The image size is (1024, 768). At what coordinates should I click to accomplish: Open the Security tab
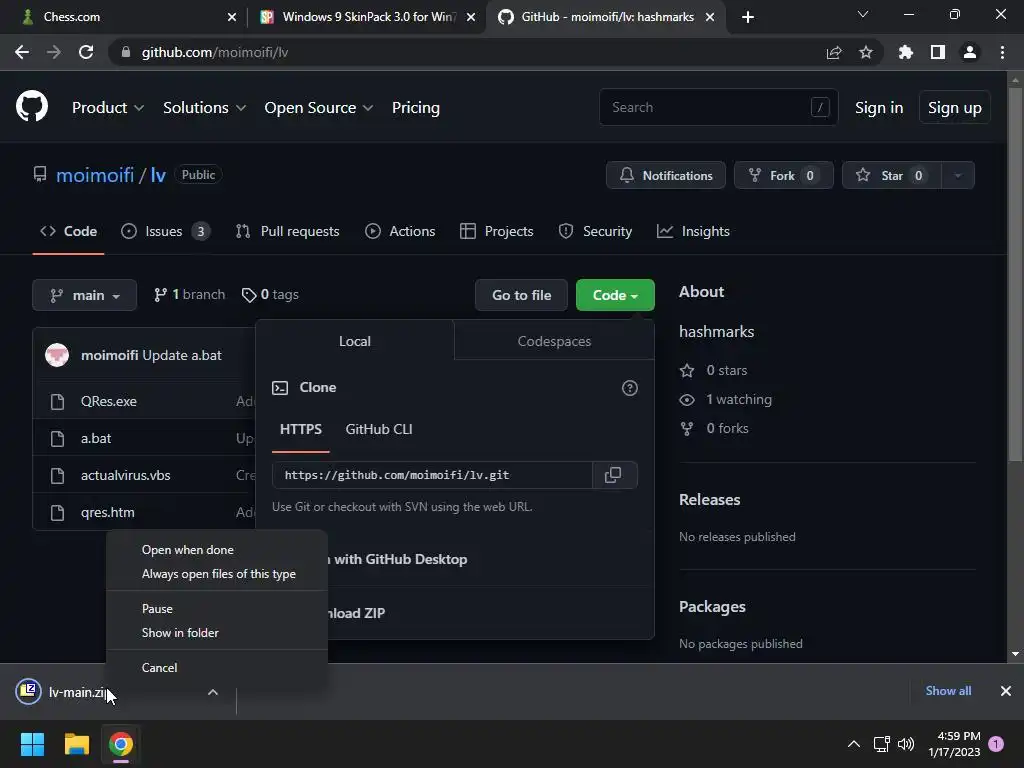tap(595, 231)
